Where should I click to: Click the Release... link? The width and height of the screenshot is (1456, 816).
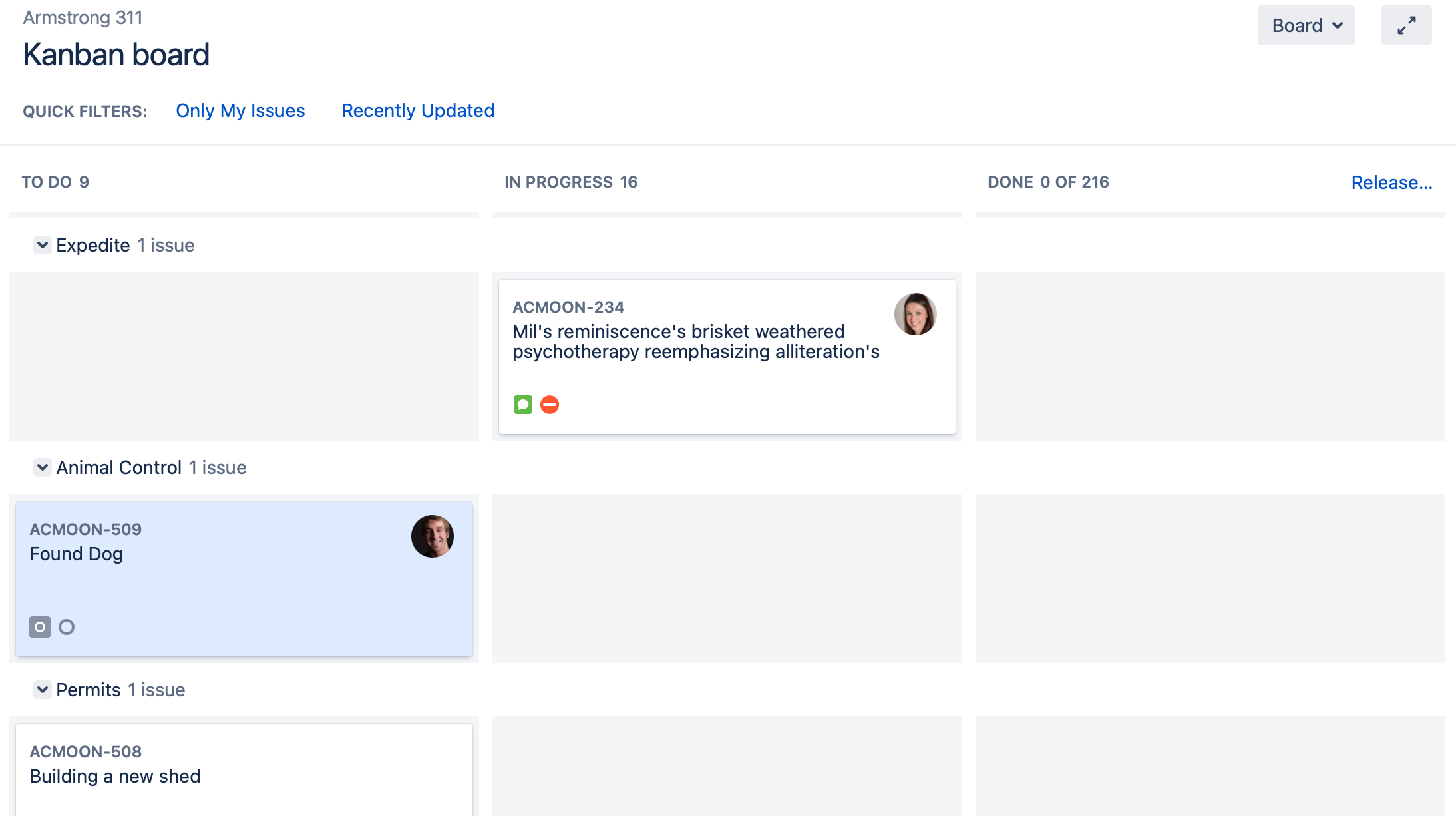point(1391,182)
